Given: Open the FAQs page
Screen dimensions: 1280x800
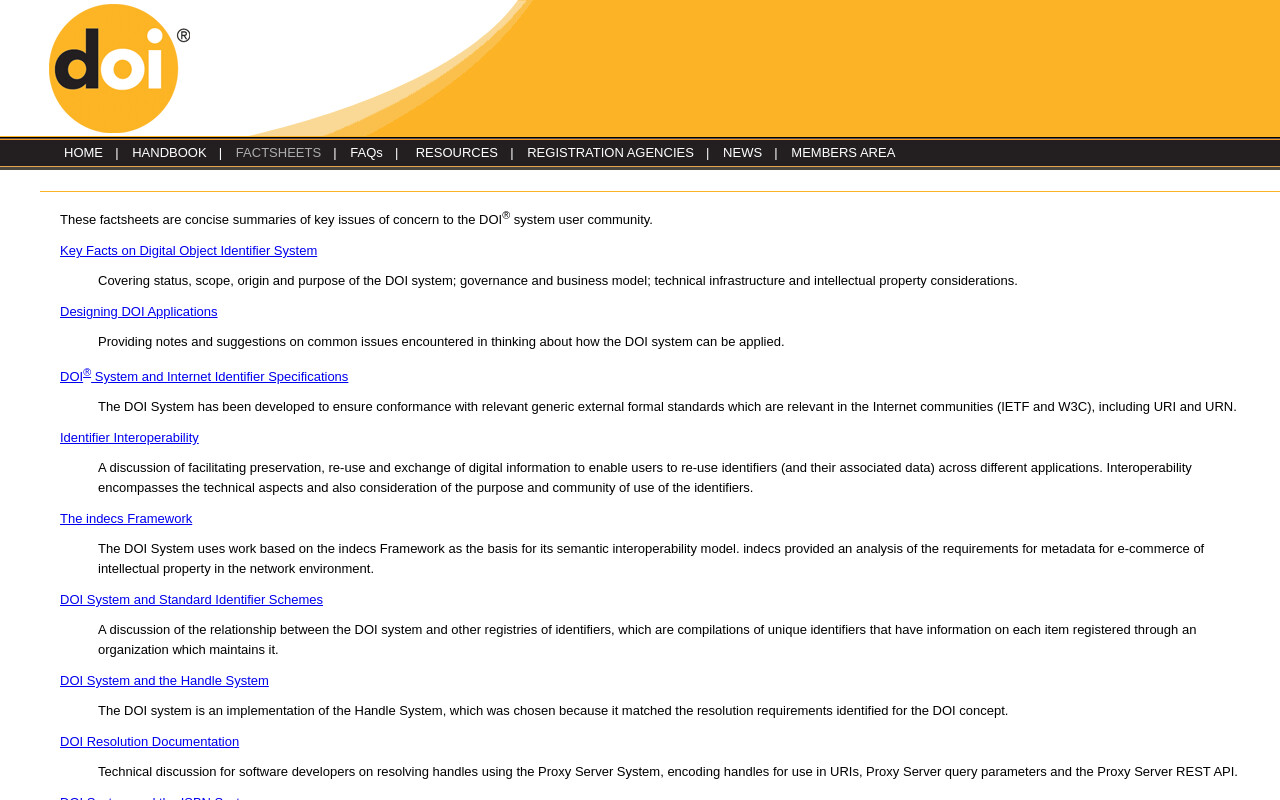Looking at the screenshot, I should point(366,153).
